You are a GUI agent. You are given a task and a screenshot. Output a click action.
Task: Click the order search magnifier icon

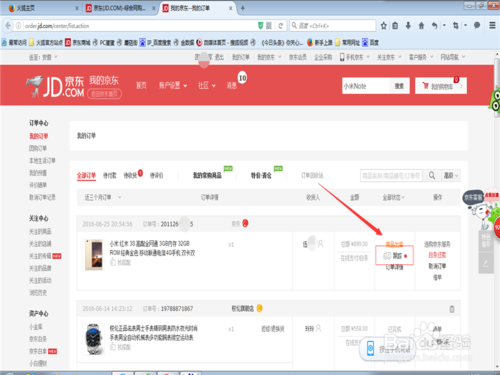click(x=432, y=175)
